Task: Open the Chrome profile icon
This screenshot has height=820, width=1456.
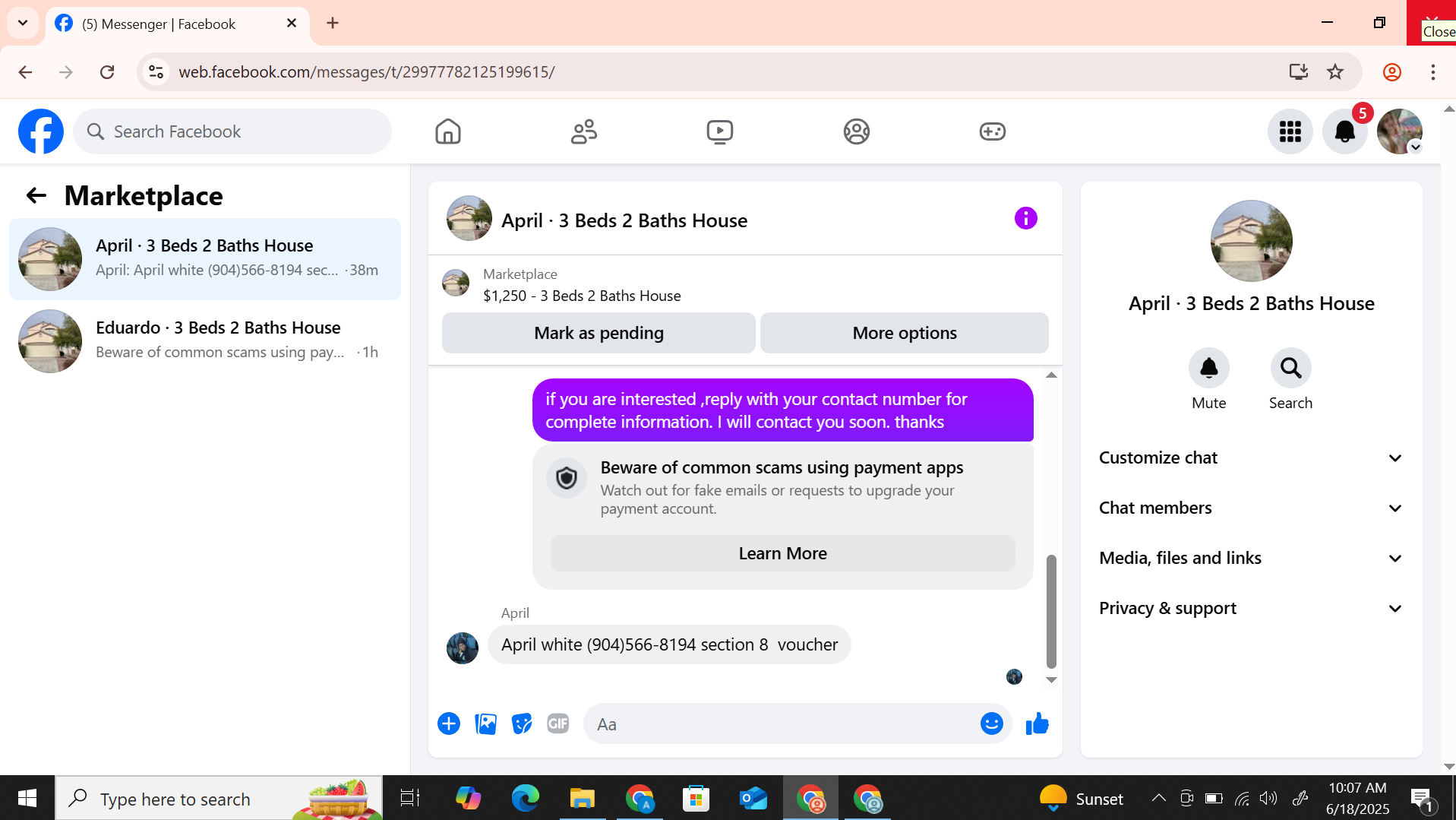Action: [x=1391, y=72]
